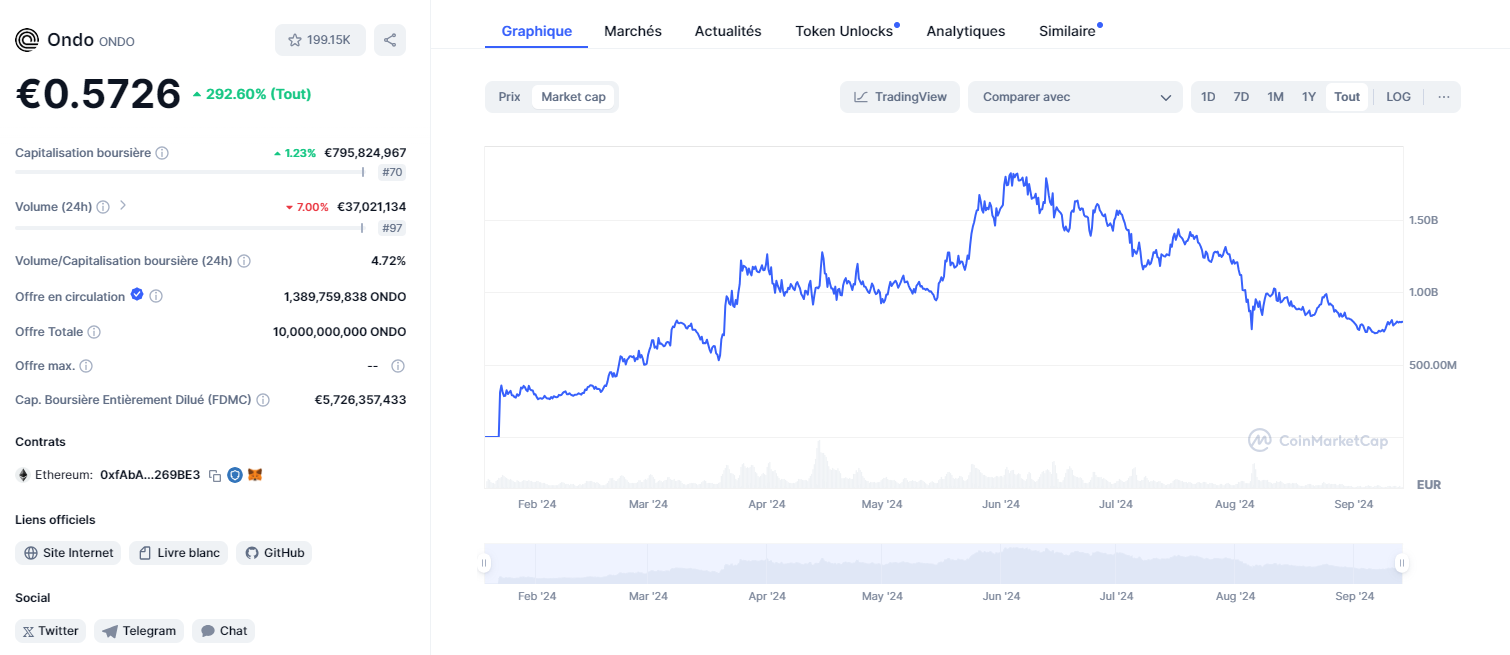This screenshot has height=655, width=1510.
Task: Click the main market cap line chart
Action: (943, 317)
